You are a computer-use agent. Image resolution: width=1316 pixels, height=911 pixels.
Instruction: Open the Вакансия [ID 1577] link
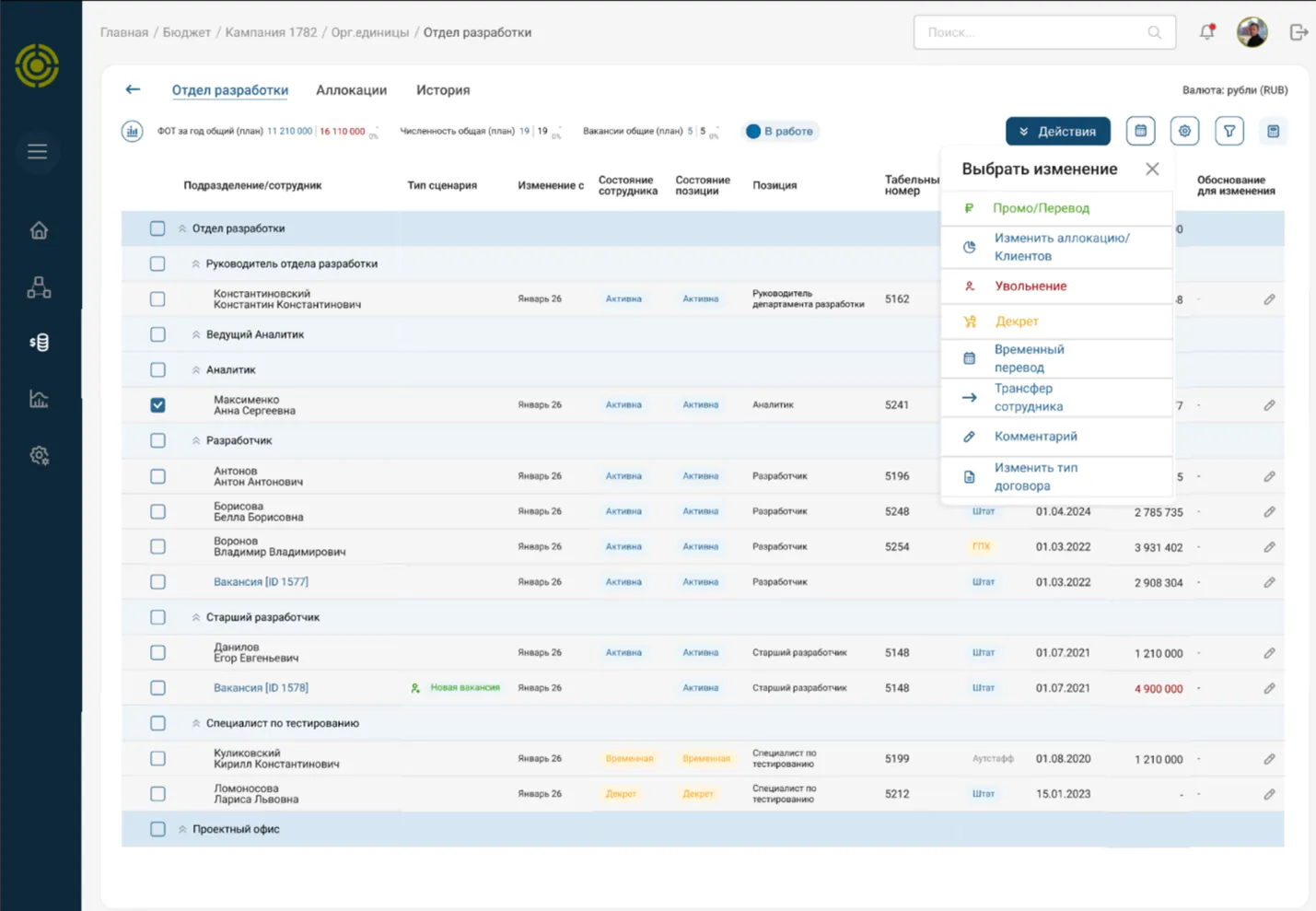pyautogui.click(x=261, y=582)
